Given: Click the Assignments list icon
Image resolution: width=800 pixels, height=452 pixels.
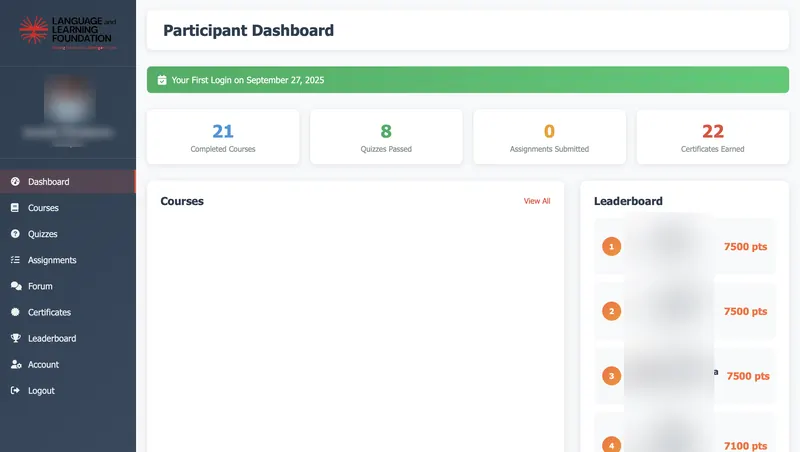Looking at the screenshot, I should [15, 260].
